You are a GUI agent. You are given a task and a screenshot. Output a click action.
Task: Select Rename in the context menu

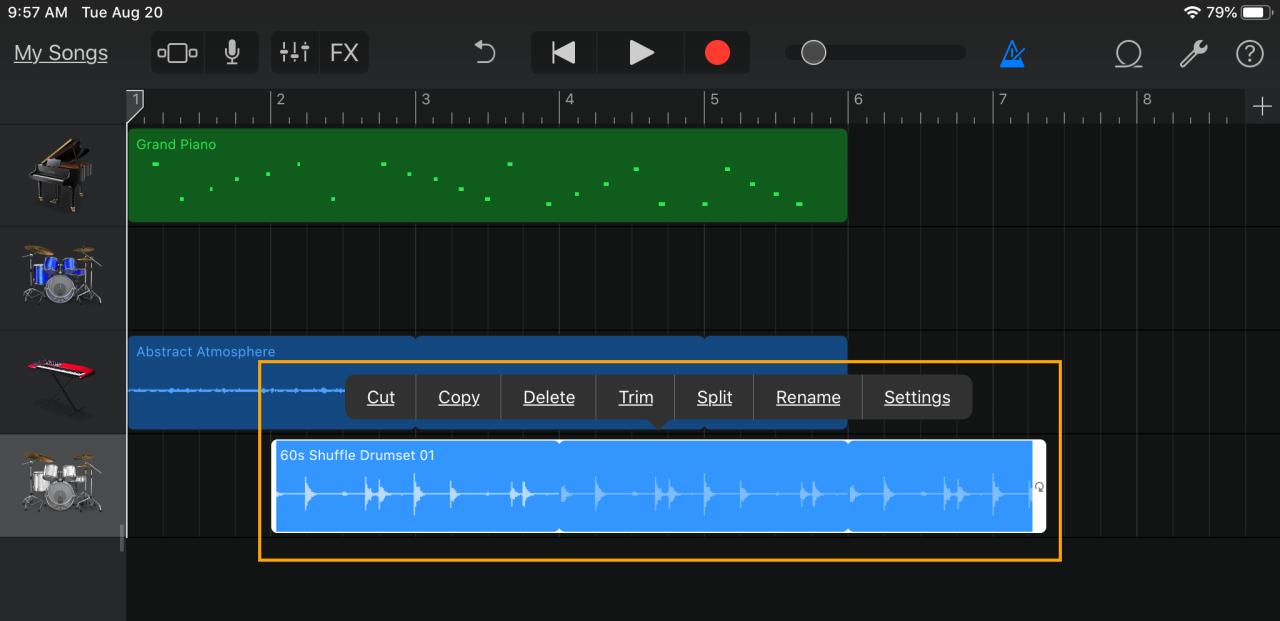click(807, 397)
